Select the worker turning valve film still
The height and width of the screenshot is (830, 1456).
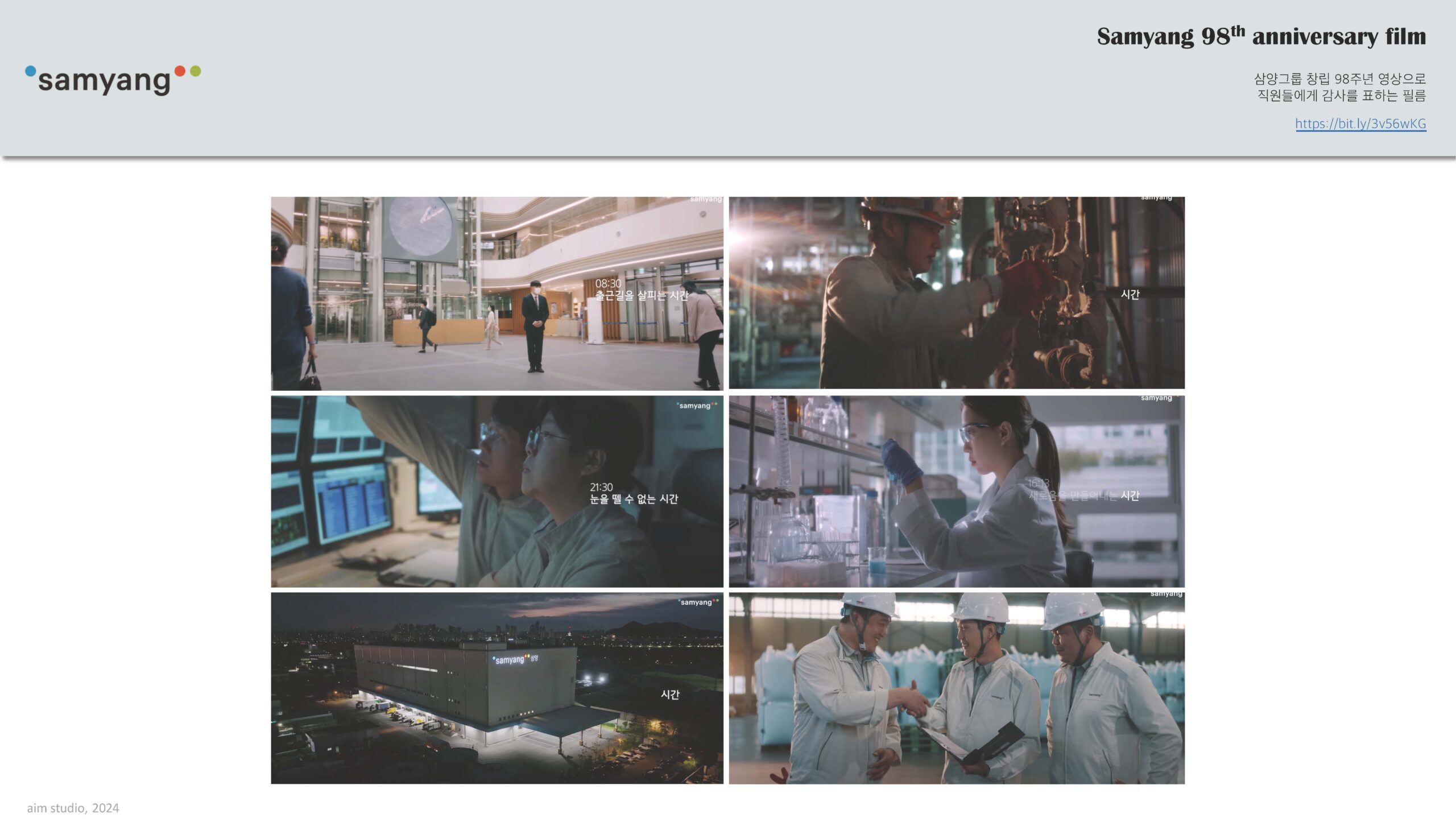pos(956,293)
